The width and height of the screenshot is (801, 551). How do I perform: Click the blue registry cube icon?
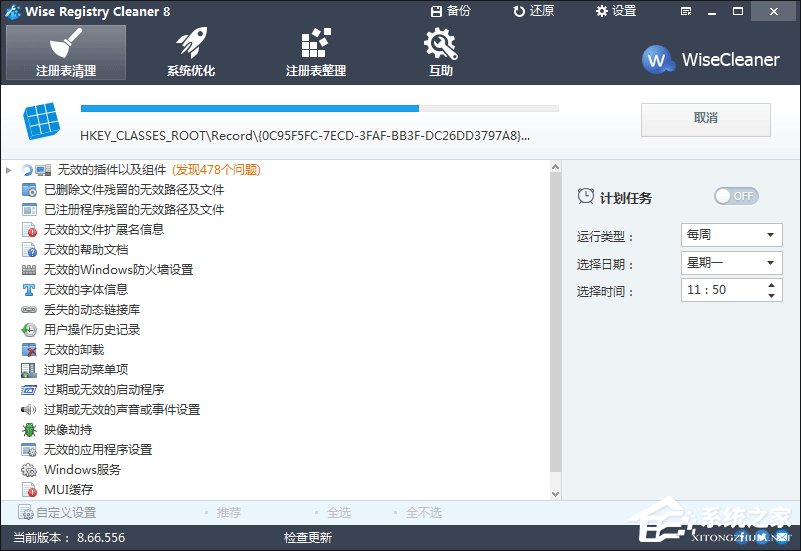(42, 121)
